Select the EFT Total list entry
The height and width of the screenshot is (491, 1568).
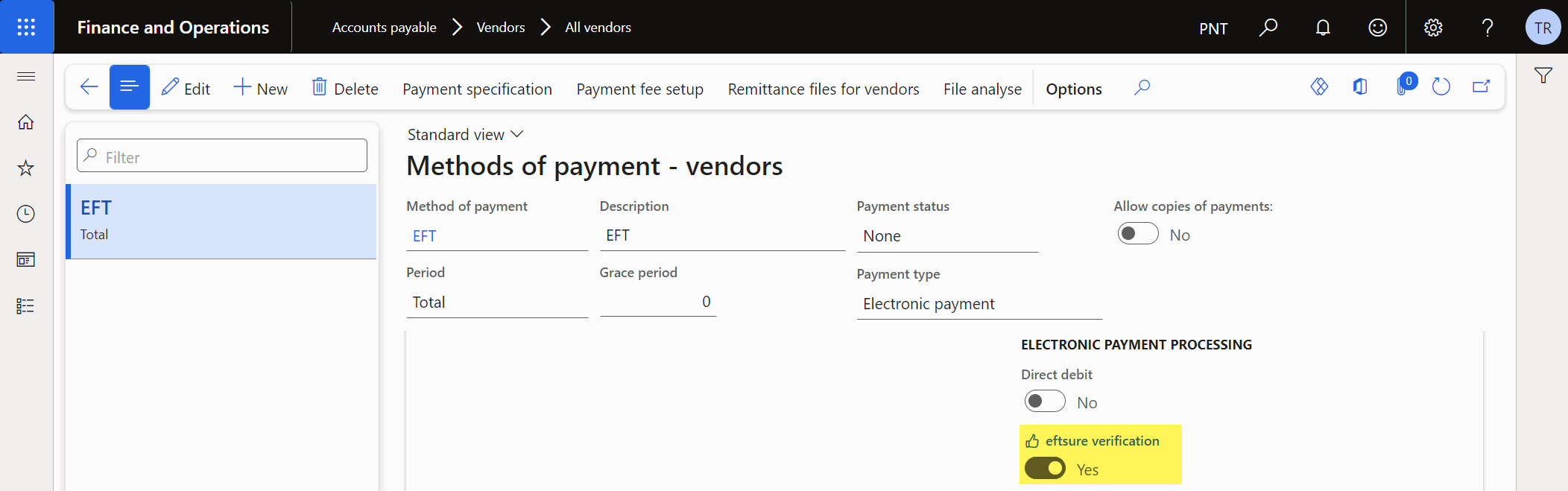[221, 221]
